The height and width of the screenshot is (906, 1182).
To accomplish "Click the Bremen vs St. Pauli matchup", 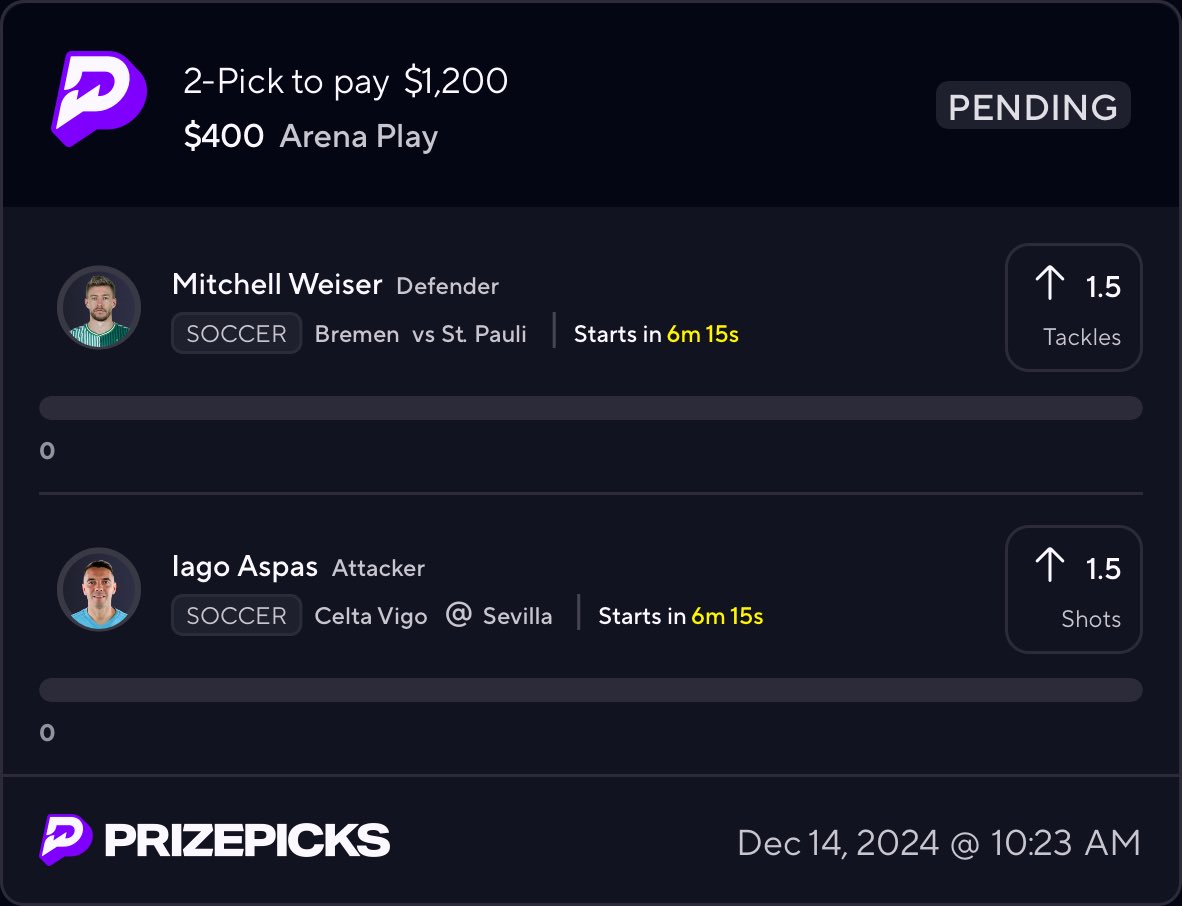I will [421, 334].
